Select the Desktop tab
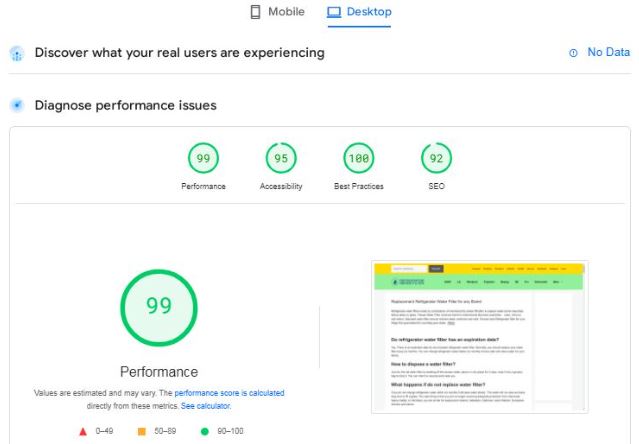The image size is (639, 444). [359, 12]
